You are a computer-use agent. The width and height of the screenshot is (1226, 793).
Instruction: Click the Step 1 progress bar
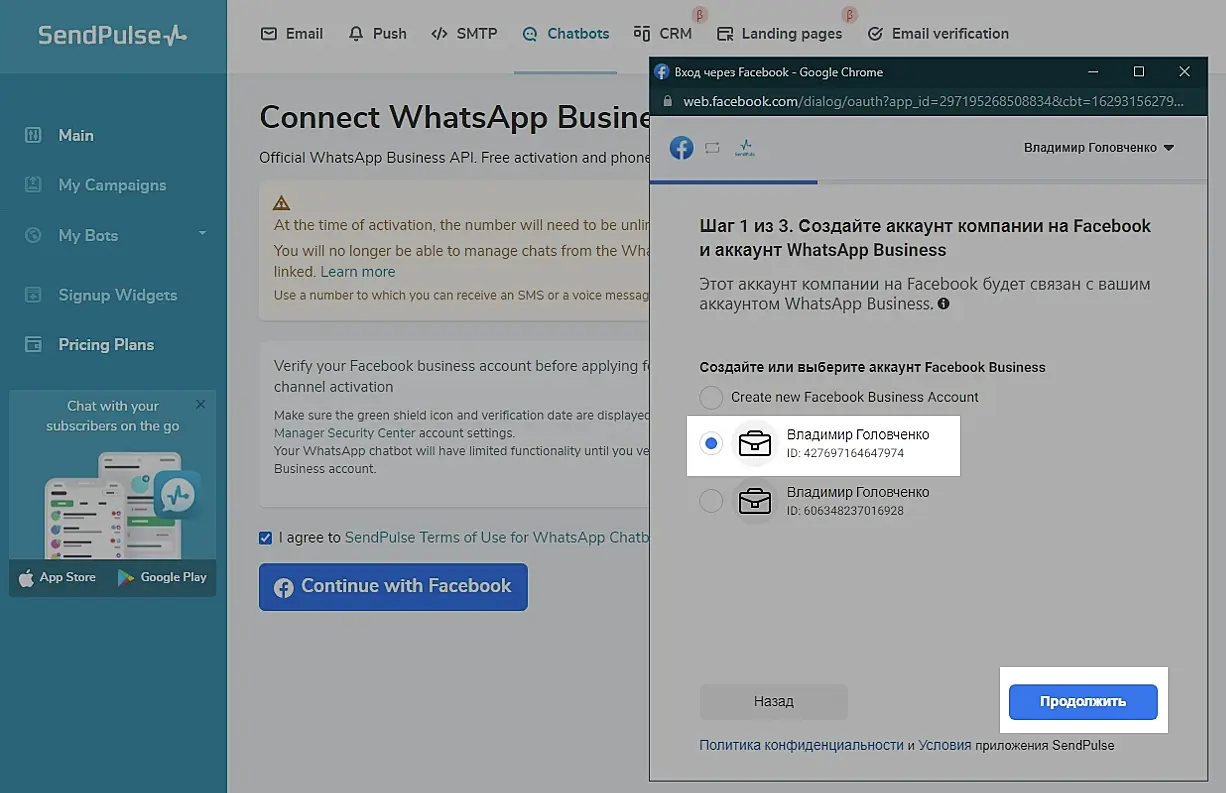733,182
